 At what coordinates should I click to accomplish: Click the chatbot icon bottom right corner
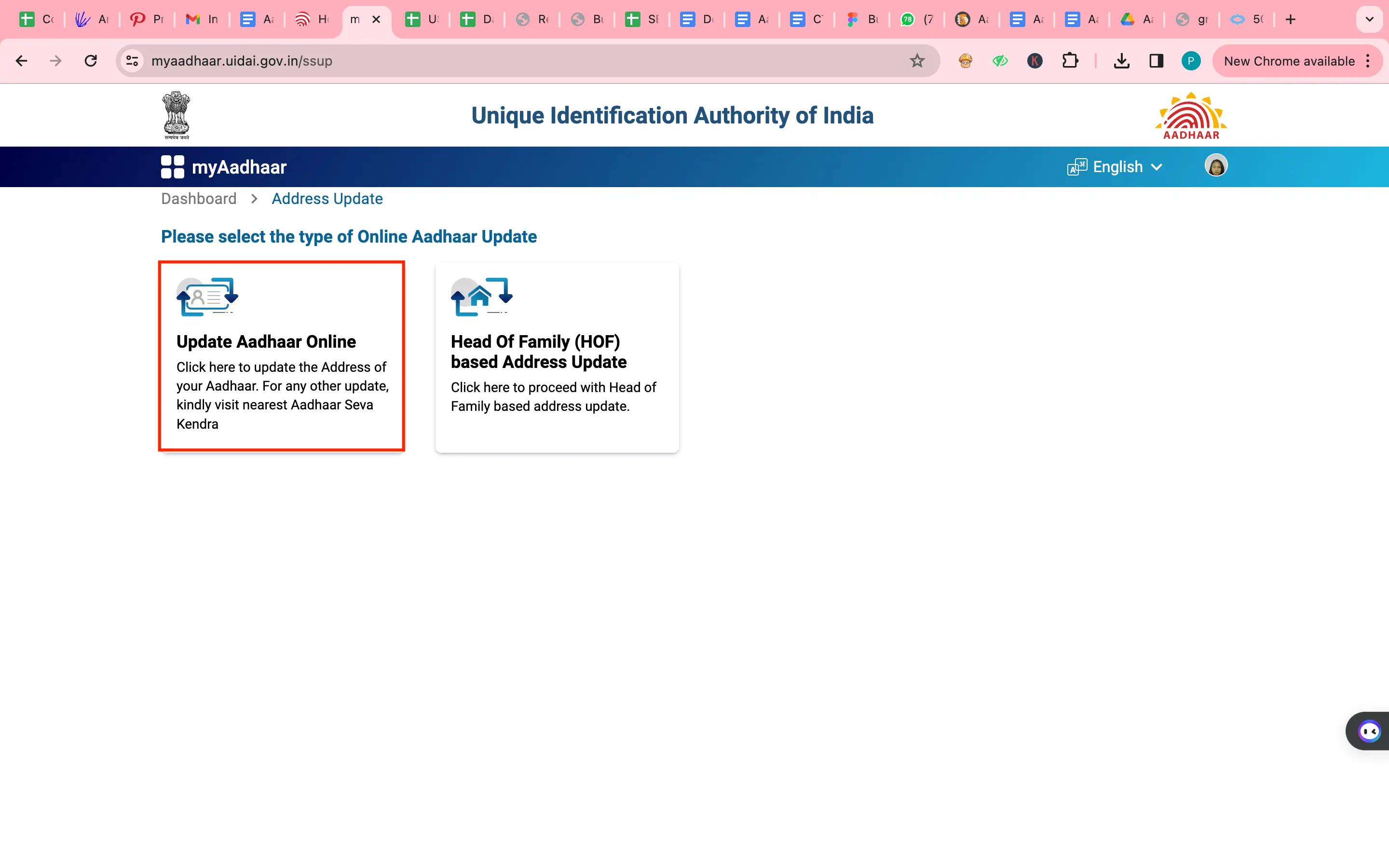(x=1369, y=731)
